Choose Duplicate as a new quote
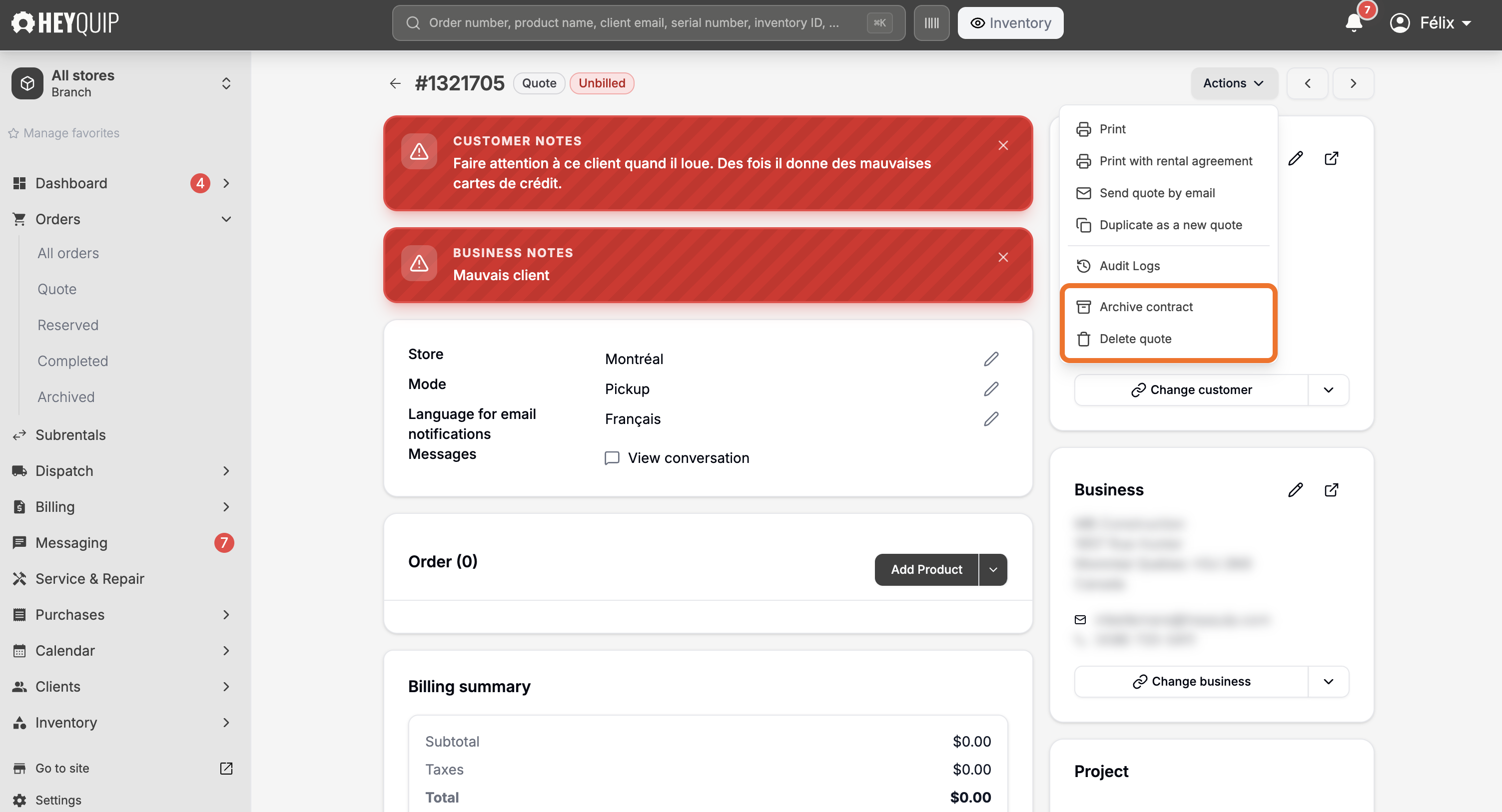This screenshot has height=812, width=1502. coord(1169,225)
